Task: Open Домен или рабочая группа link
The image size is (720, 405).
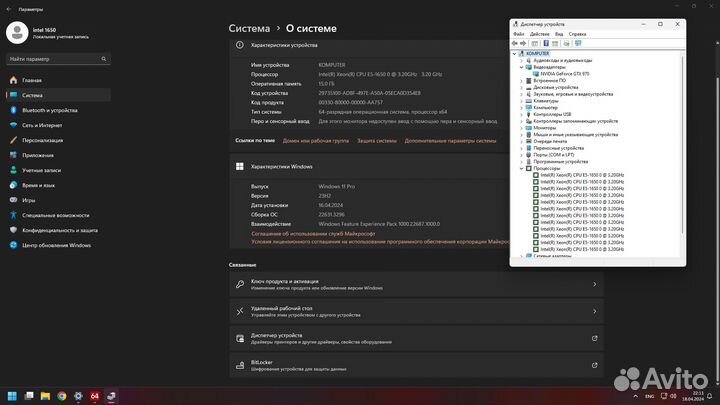Action: point(315,141)
